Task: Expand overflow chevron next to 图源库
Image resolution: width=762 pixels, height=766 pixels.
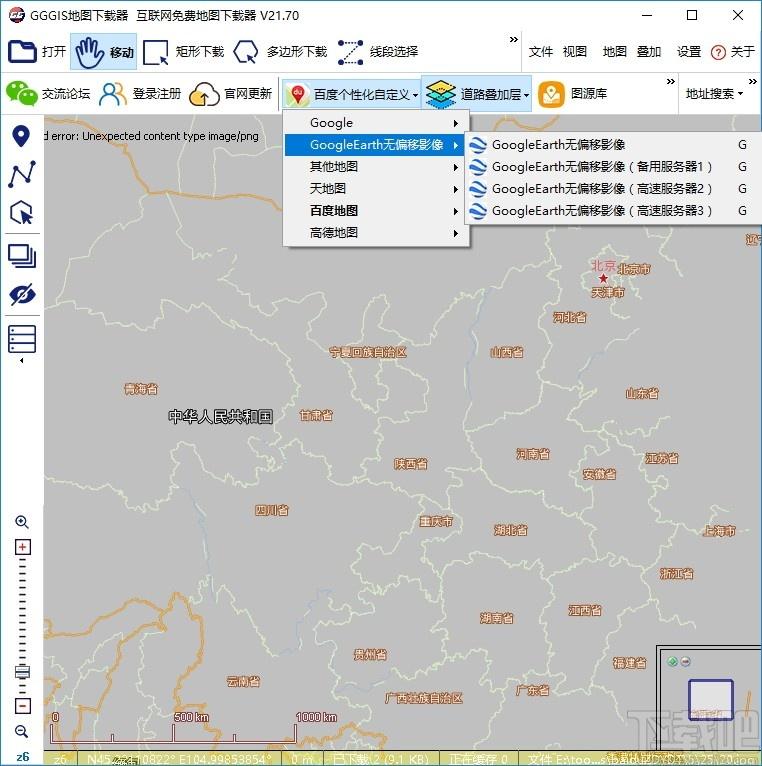Action: click(671, 81)
